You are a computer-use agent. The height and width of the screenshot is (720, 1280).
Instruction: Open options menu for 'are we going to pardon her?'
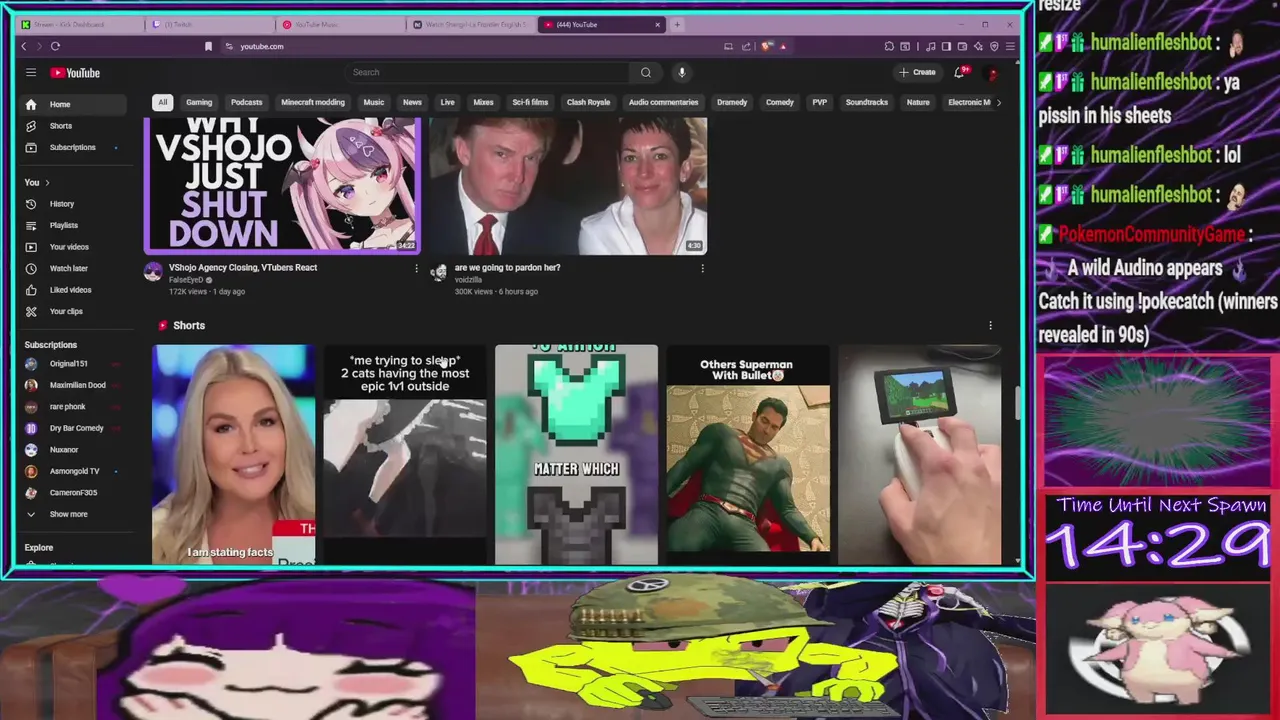702,268
